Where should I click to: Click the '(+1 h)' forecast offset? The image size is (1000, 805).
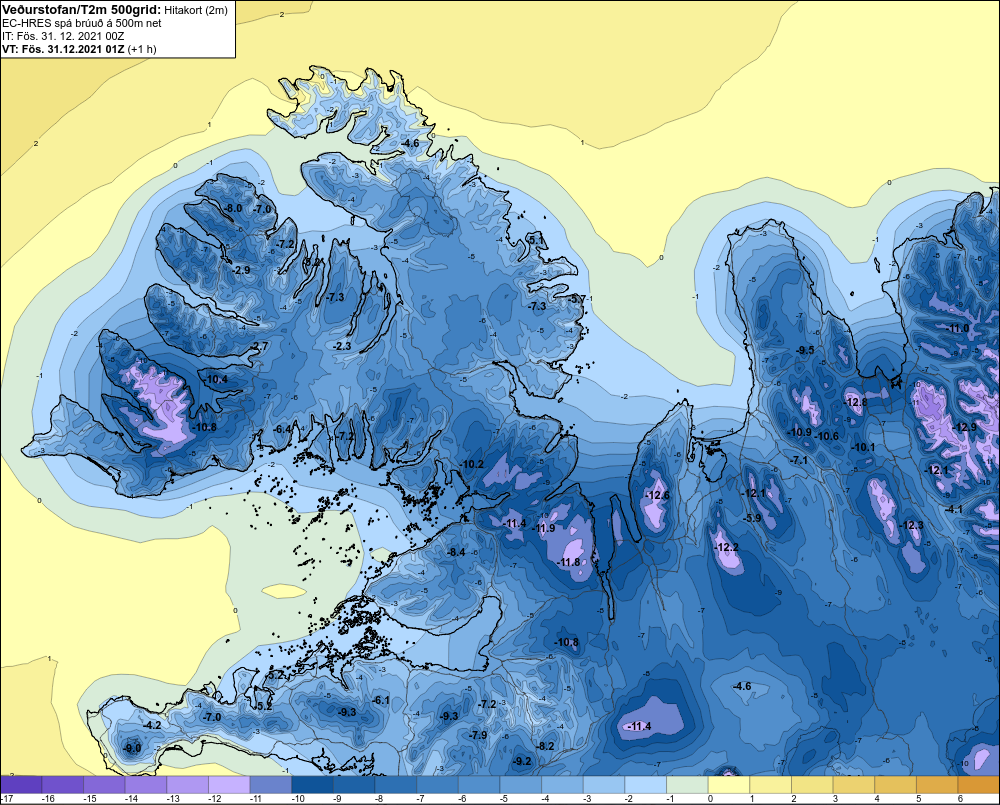coord(142,49)
